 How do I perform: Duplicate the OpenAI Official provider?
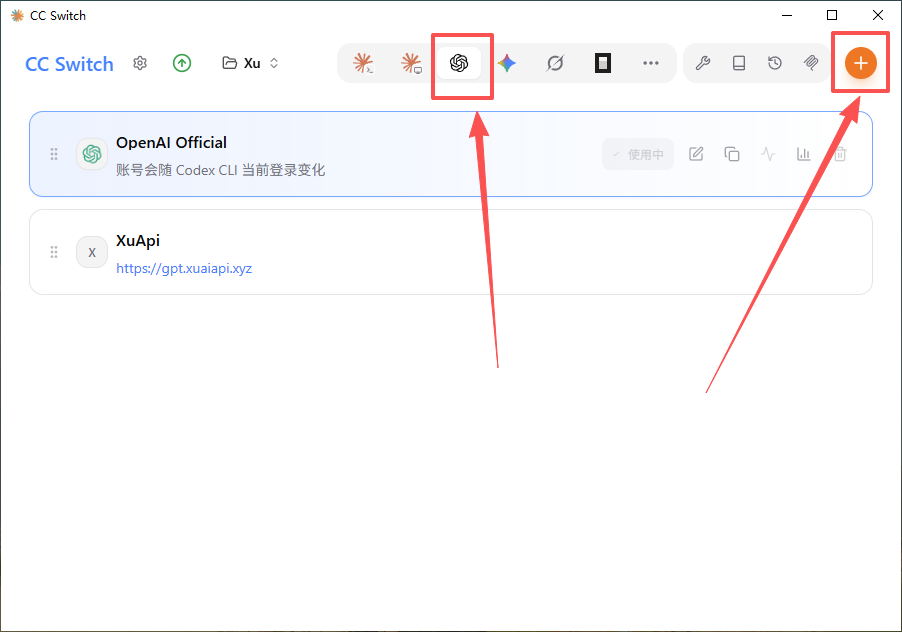[x=732, y=154]
